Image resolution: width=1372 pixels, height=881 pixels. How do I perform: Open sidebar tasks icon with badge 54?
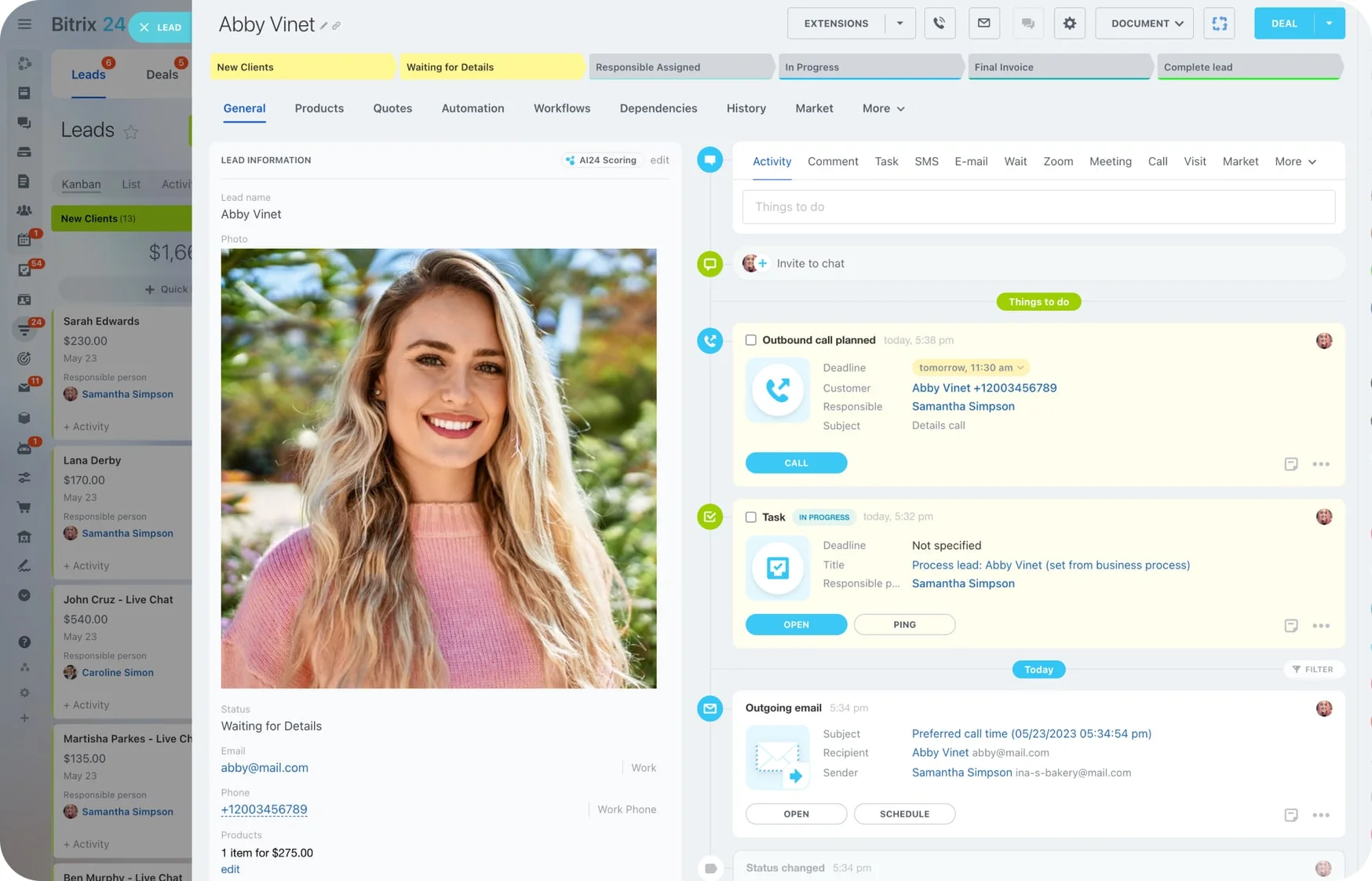click(24, 270)
